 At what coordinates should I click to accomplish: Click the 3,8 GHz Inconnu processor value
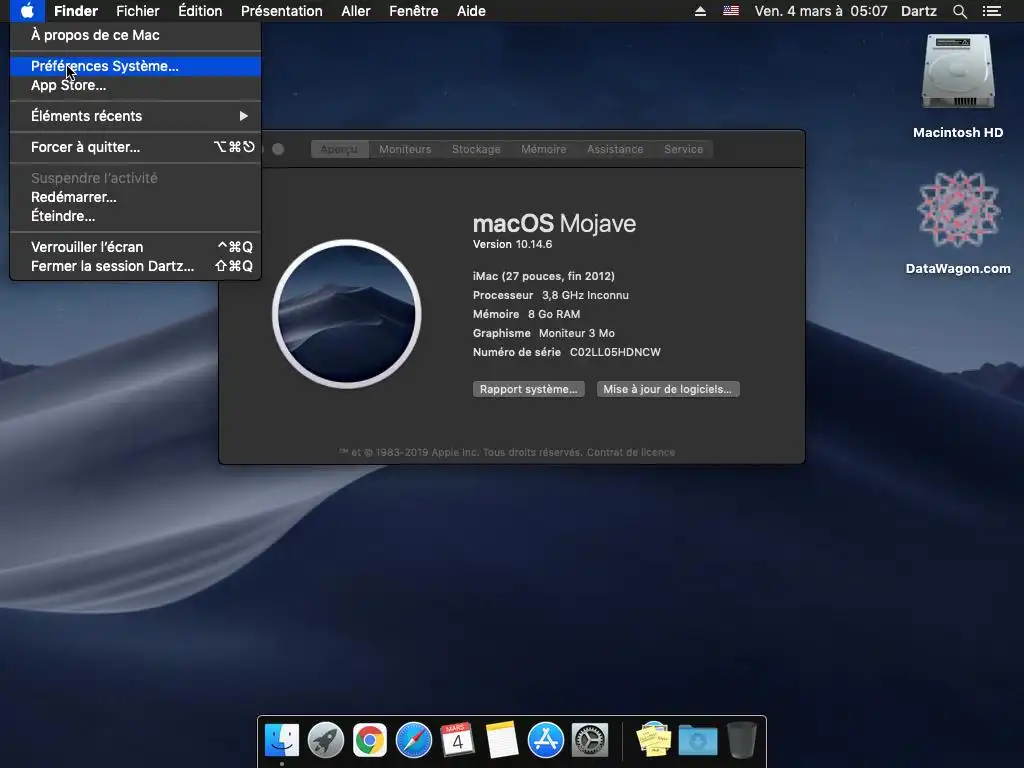585,295
